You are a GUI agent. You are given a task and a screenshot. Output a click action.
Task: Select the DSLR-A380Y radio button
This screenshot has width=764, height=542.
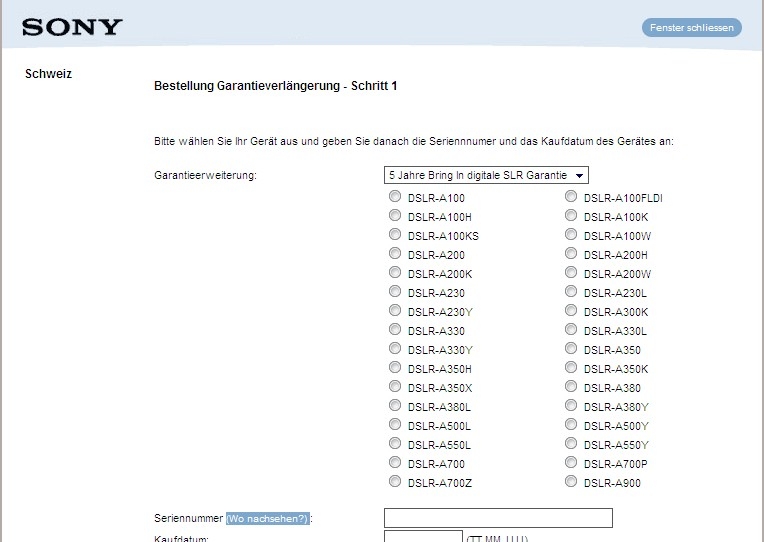[x=571, y=406]
